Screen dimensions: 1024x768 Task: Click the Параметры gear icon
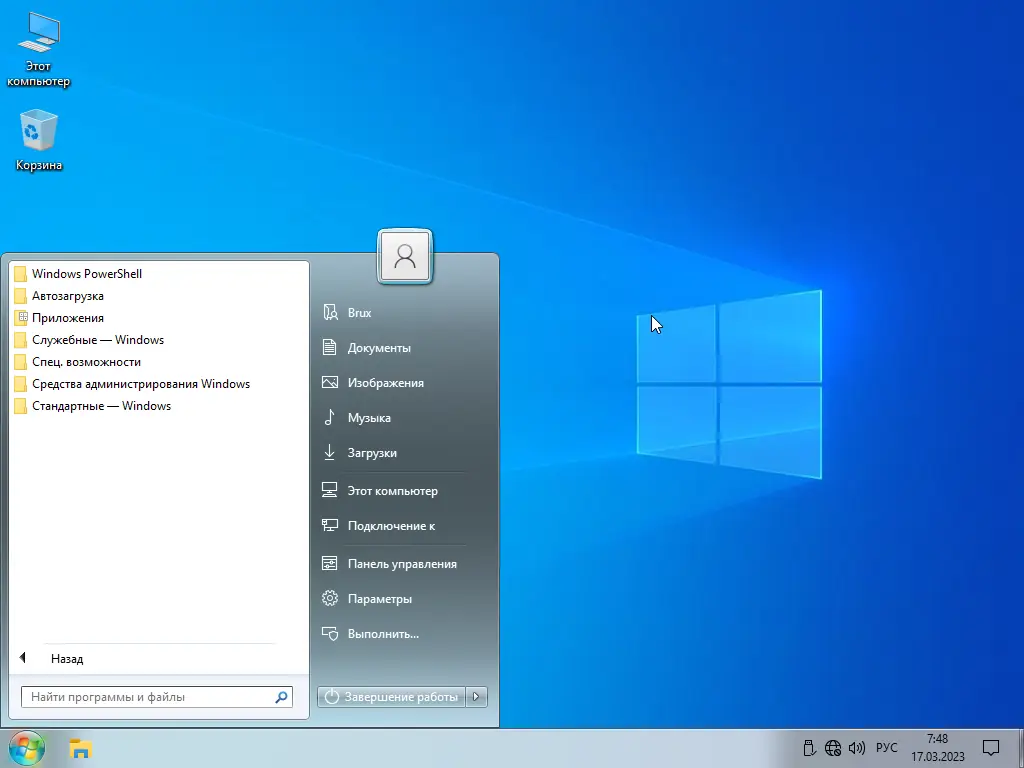tap(330, 598)
